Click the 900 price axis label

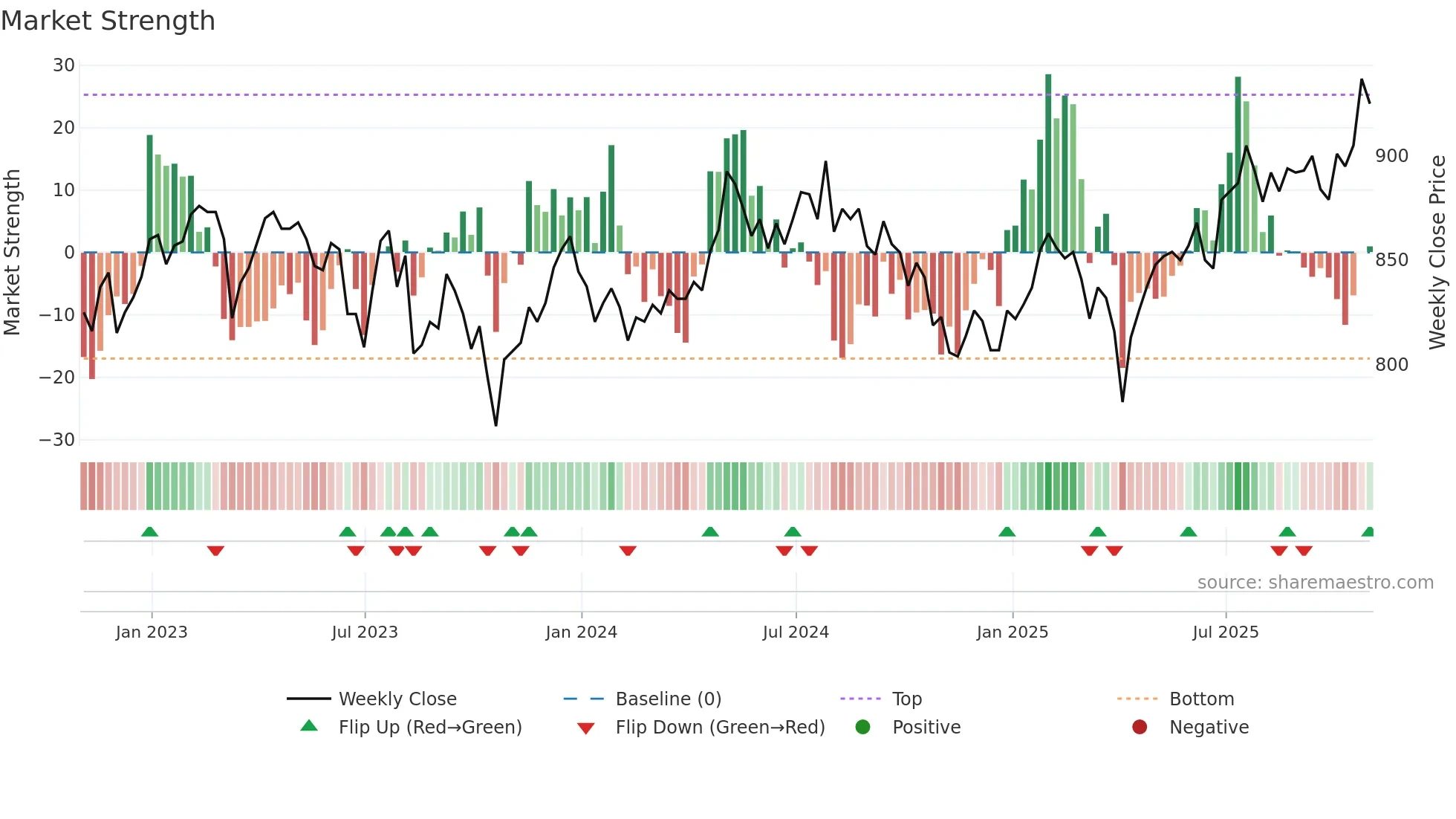point(1391,156)
